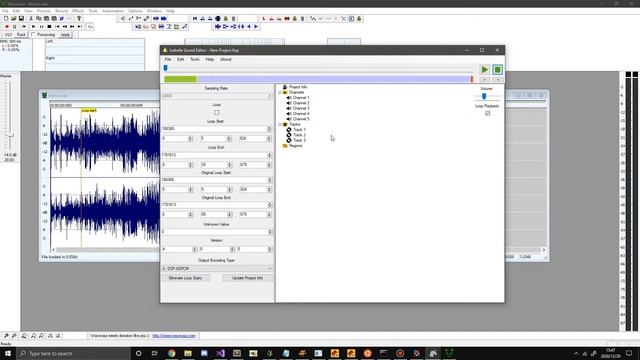Open the Sampling Rate dropdown
640x360 pixels.
[217, 96]
